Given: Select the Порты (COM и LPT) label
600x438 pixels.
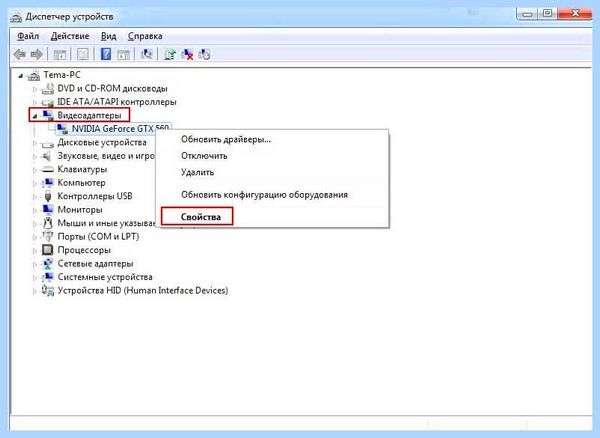Looking at the screenshot, I should pyautogui.click(x=98, y=236).
